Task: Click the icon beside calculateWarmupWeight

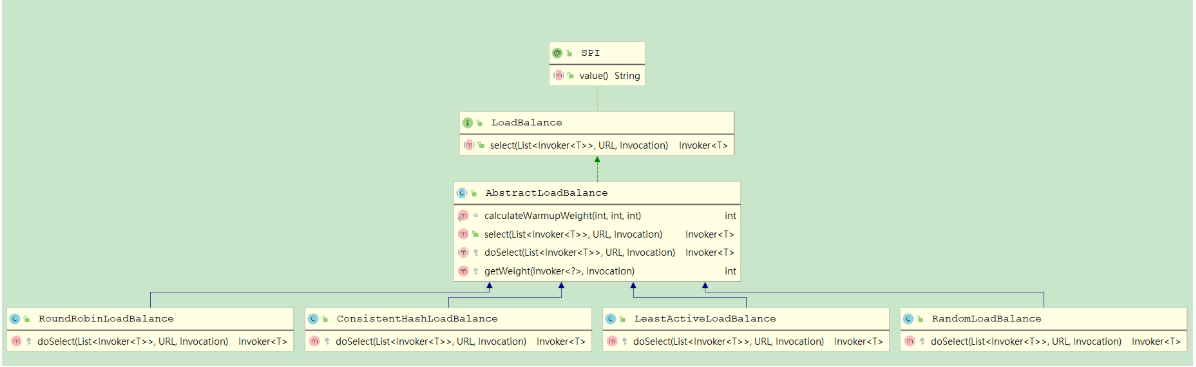Action: pos(462,216)
